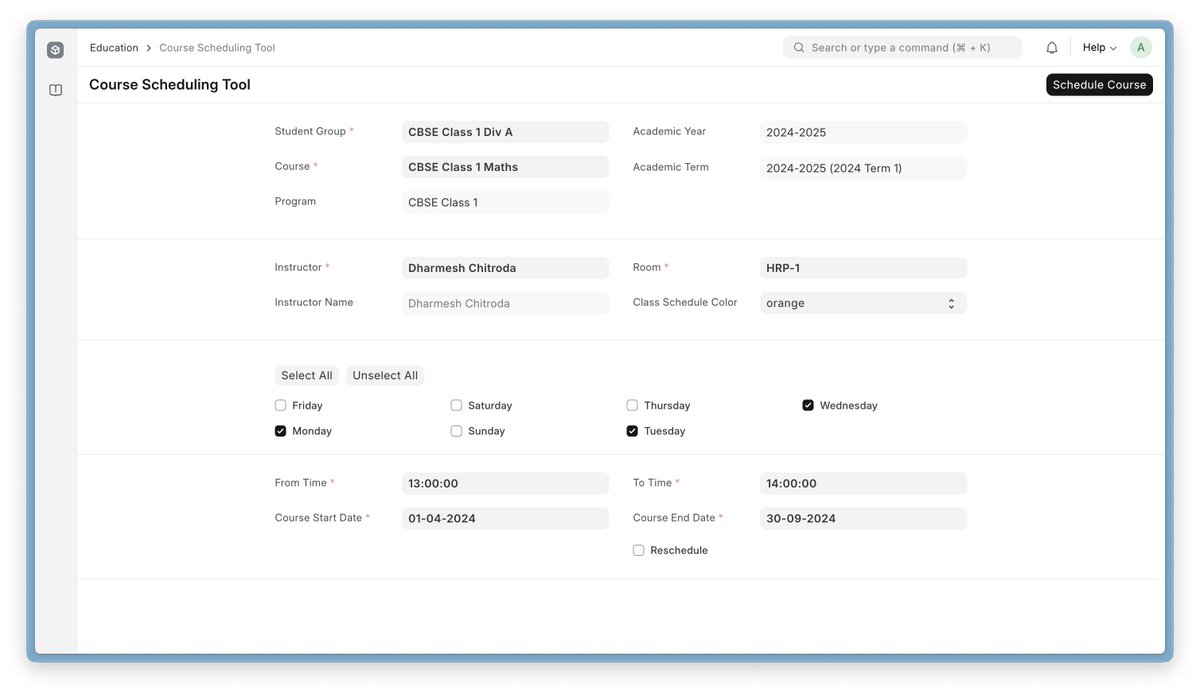The height and width of the screenshot is (695, 1200).
Task: Expand Class Schedule Color dropdown arrows
Action: pos(951,303)
